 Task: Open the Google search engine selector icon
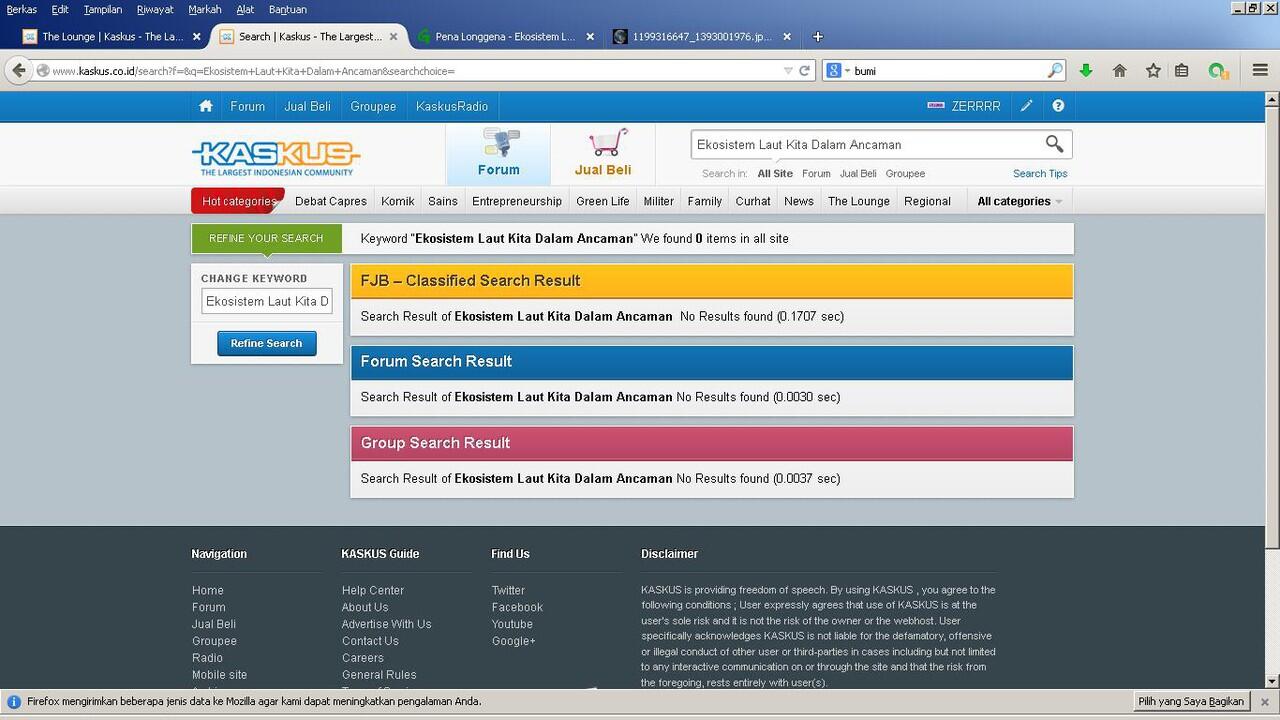tap(837, 71)
